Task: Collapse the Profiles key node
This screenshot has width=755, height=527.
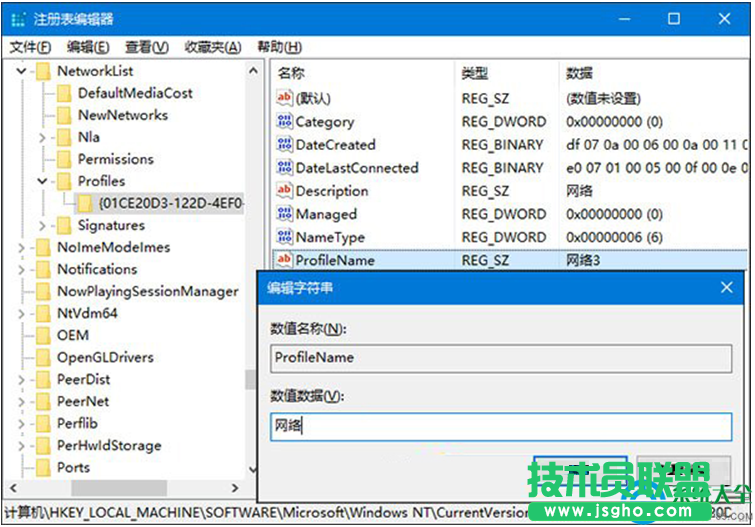Action: coord(43,181)
